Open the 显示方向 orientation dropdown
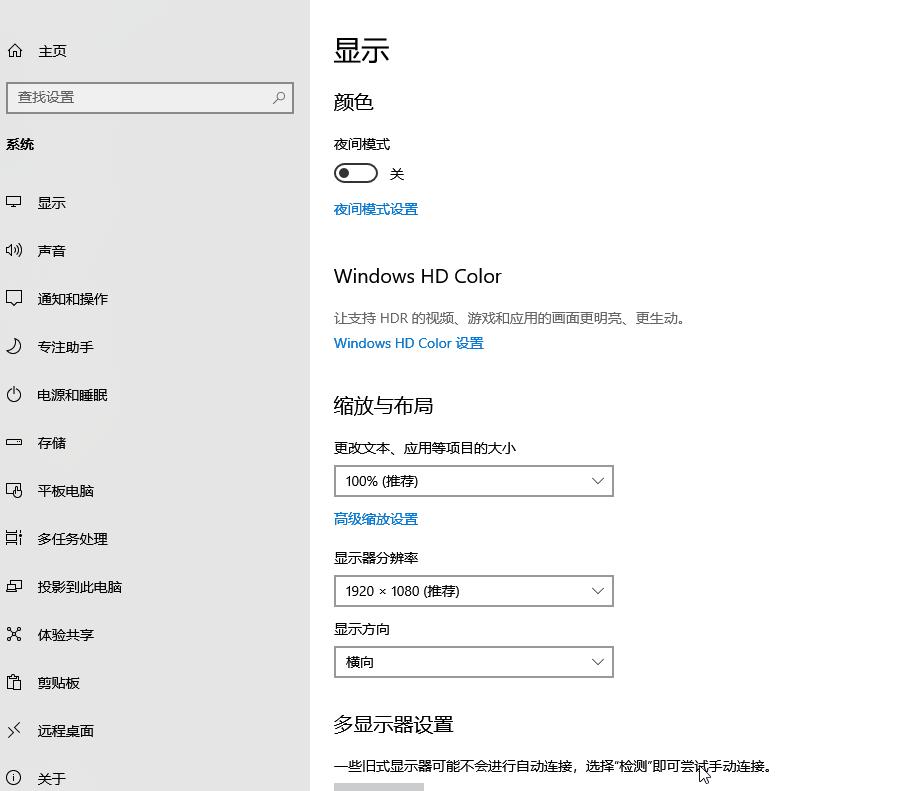 [x=473, y=661]
